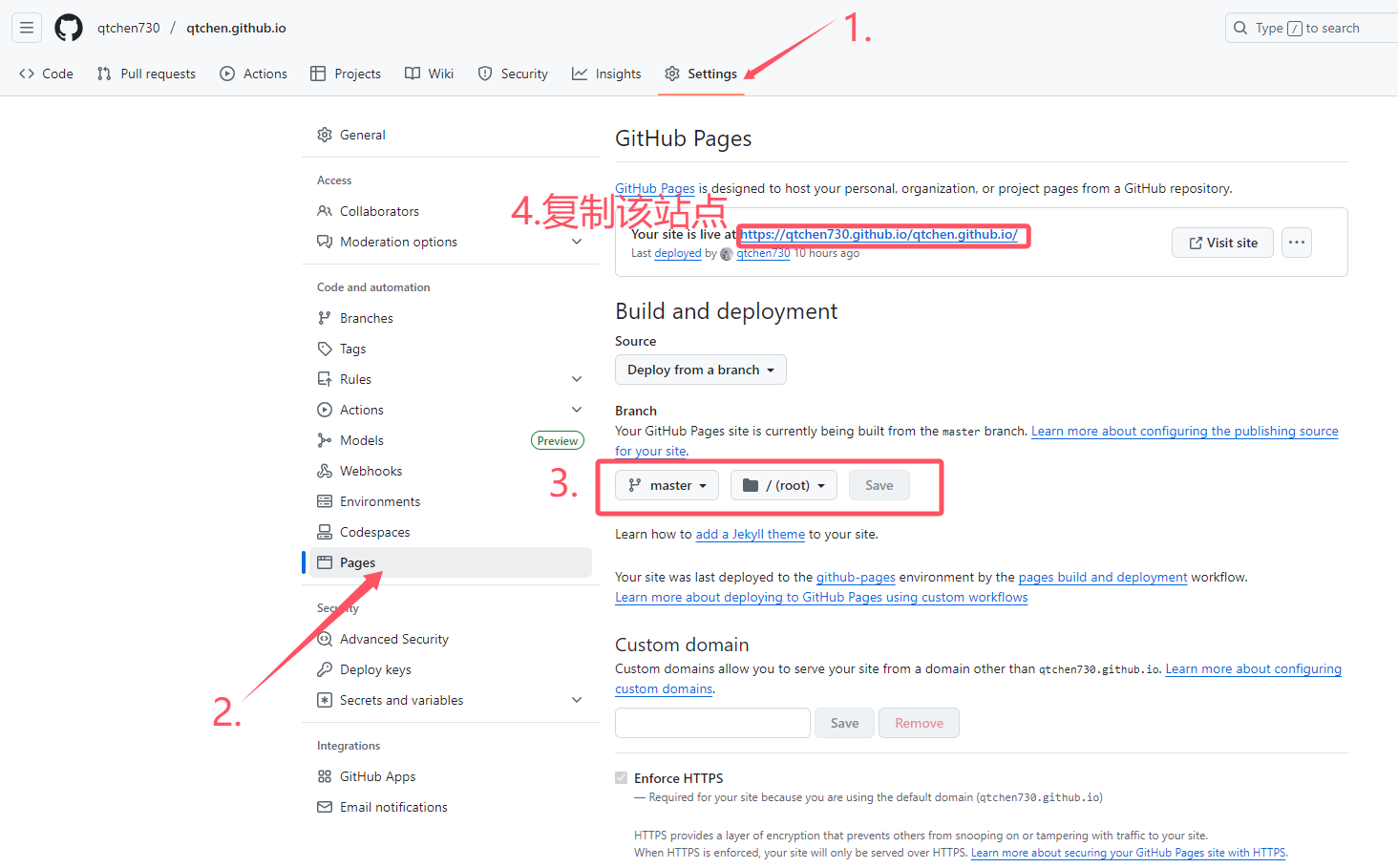
Task: Click the Webhooks icon in sidebar
Action: click(325, 471)
